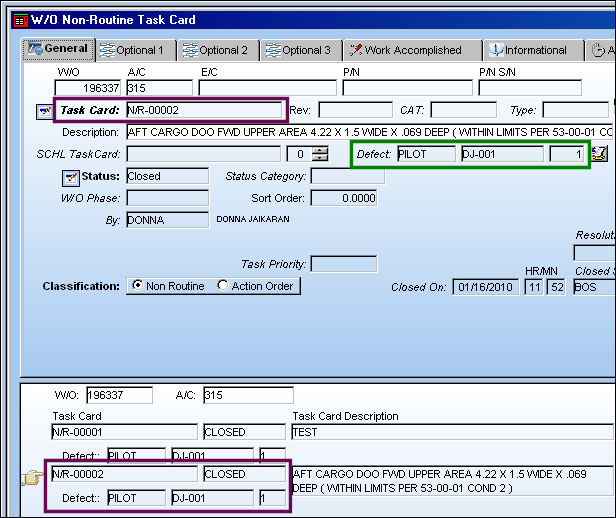Viewport: 616px width, 518px height.
Task: Click the Status field showing Closed
Action: coord(167,176)
